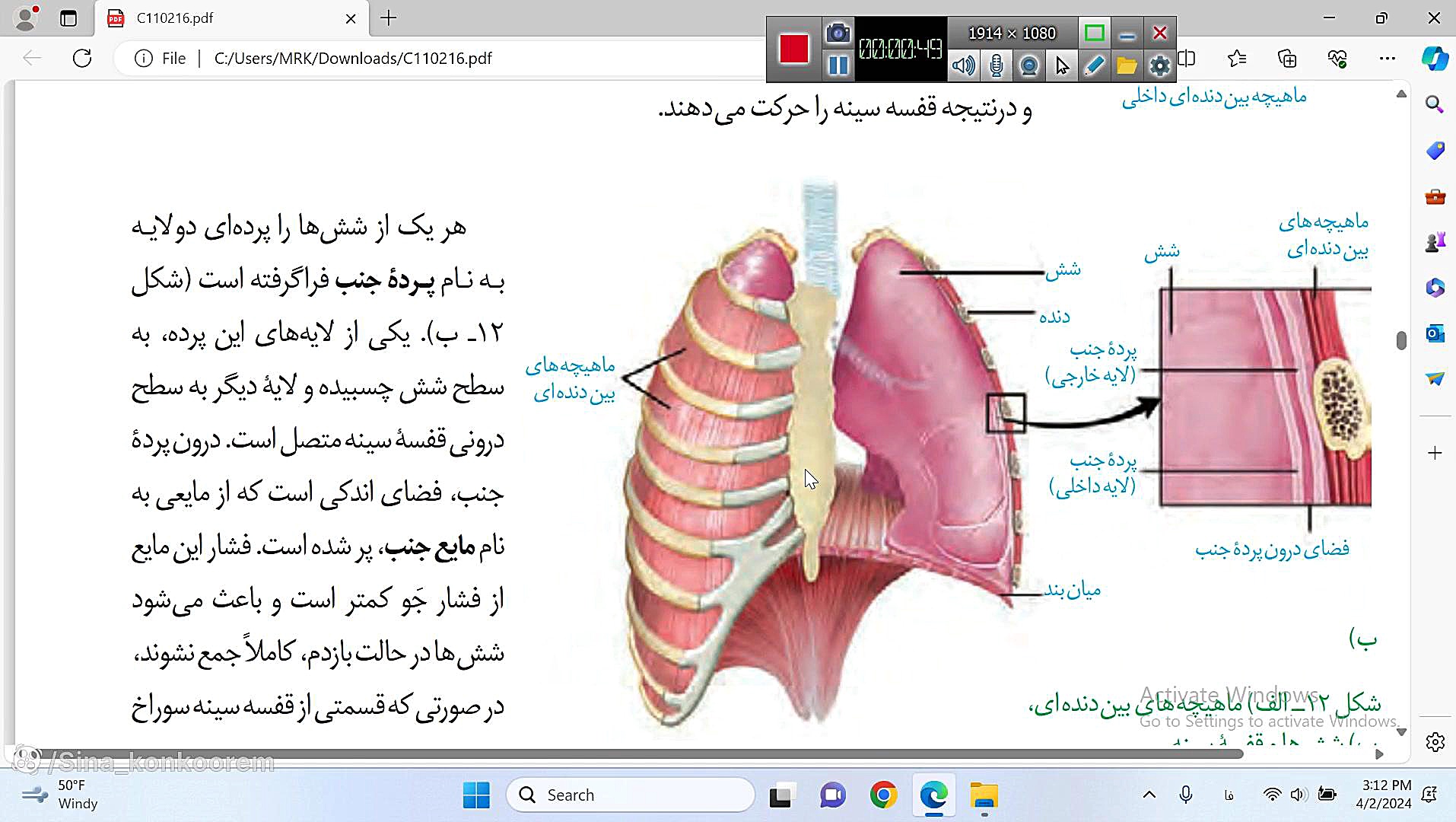1456x822 pixels.
Task: Take a screenshot with the recorder's camera icon
Action: [838, 33]
